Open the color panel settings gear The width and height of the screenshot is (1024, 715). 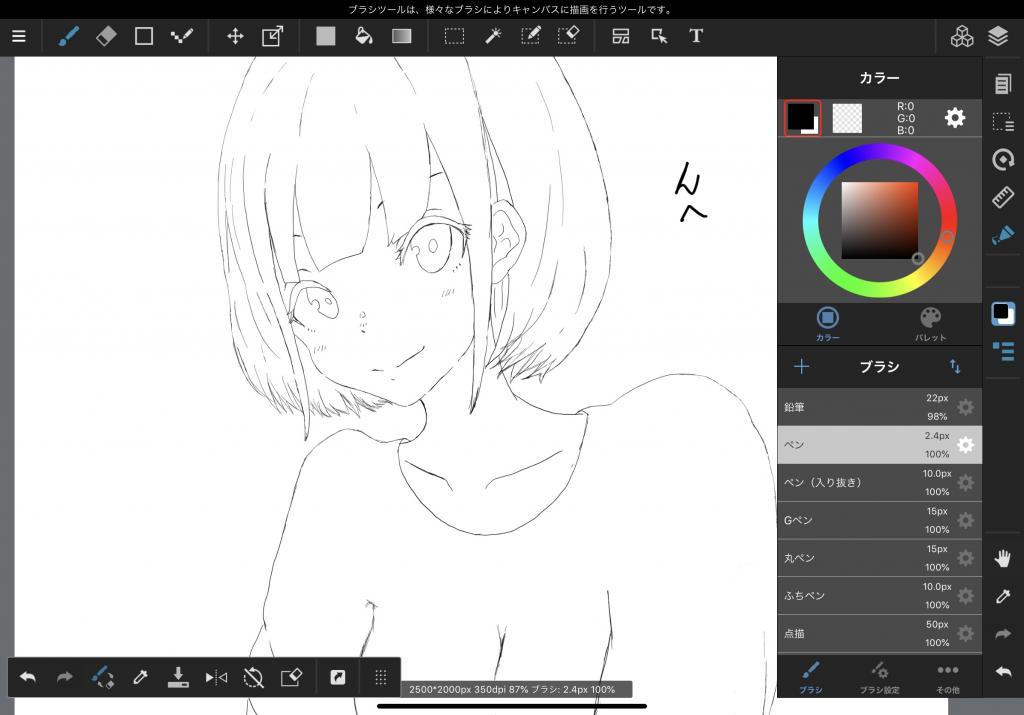tap(955, 118)
